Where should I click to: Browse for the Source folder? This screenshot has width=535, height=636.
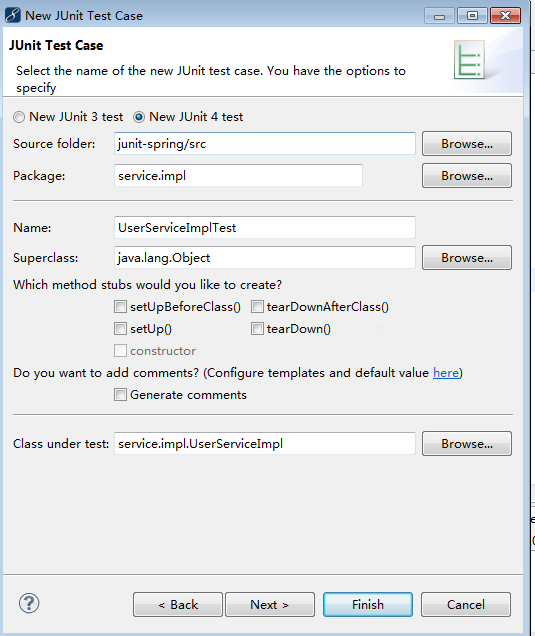(467, 144)
